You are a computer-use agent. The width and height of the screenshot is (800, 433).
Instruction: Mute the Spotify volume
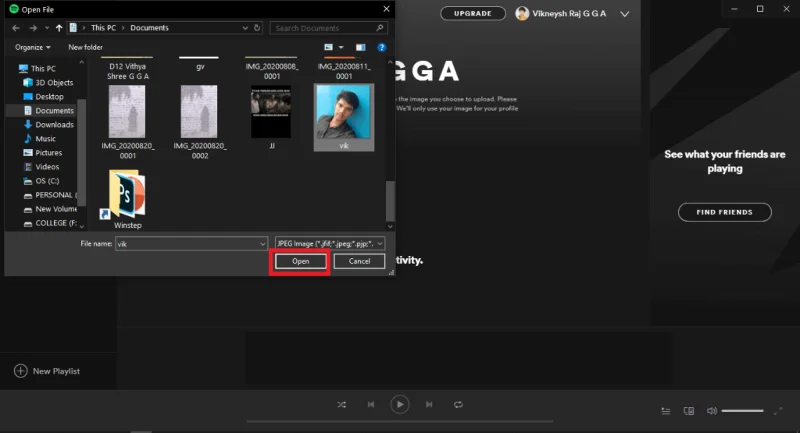[712, 411]
